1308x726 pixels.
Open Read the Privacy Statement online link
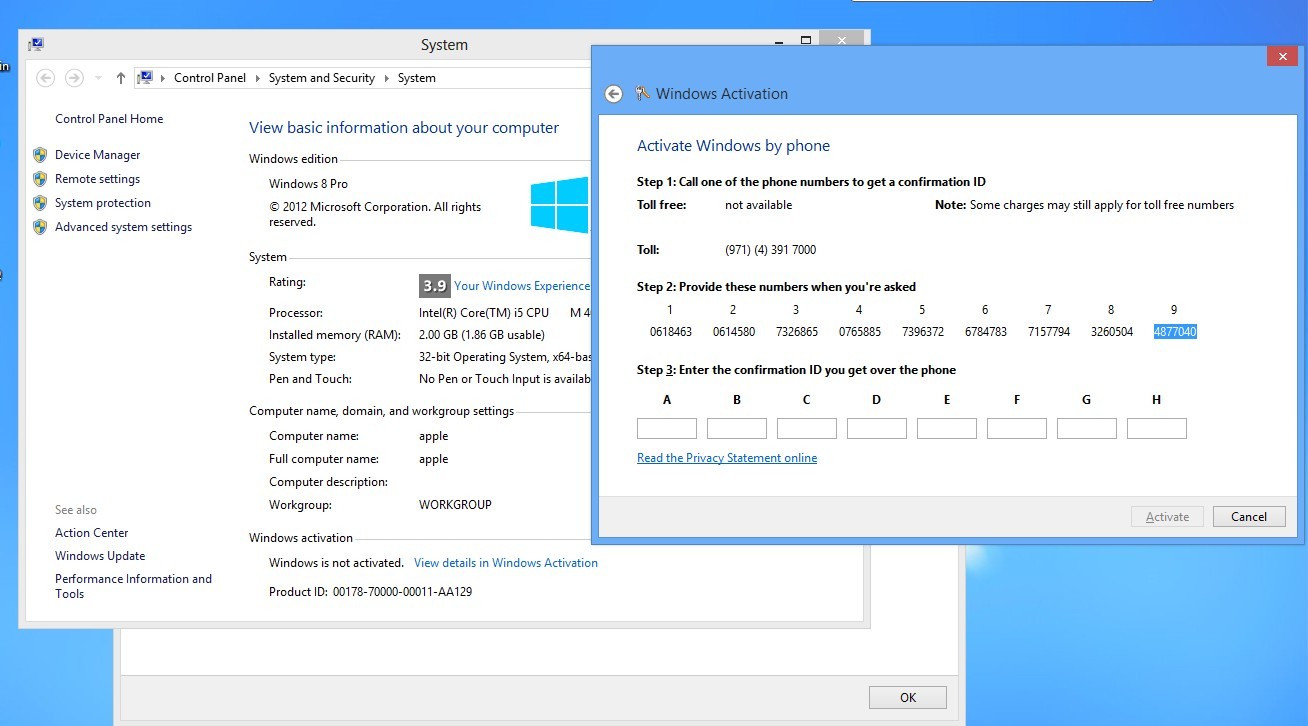727,458
